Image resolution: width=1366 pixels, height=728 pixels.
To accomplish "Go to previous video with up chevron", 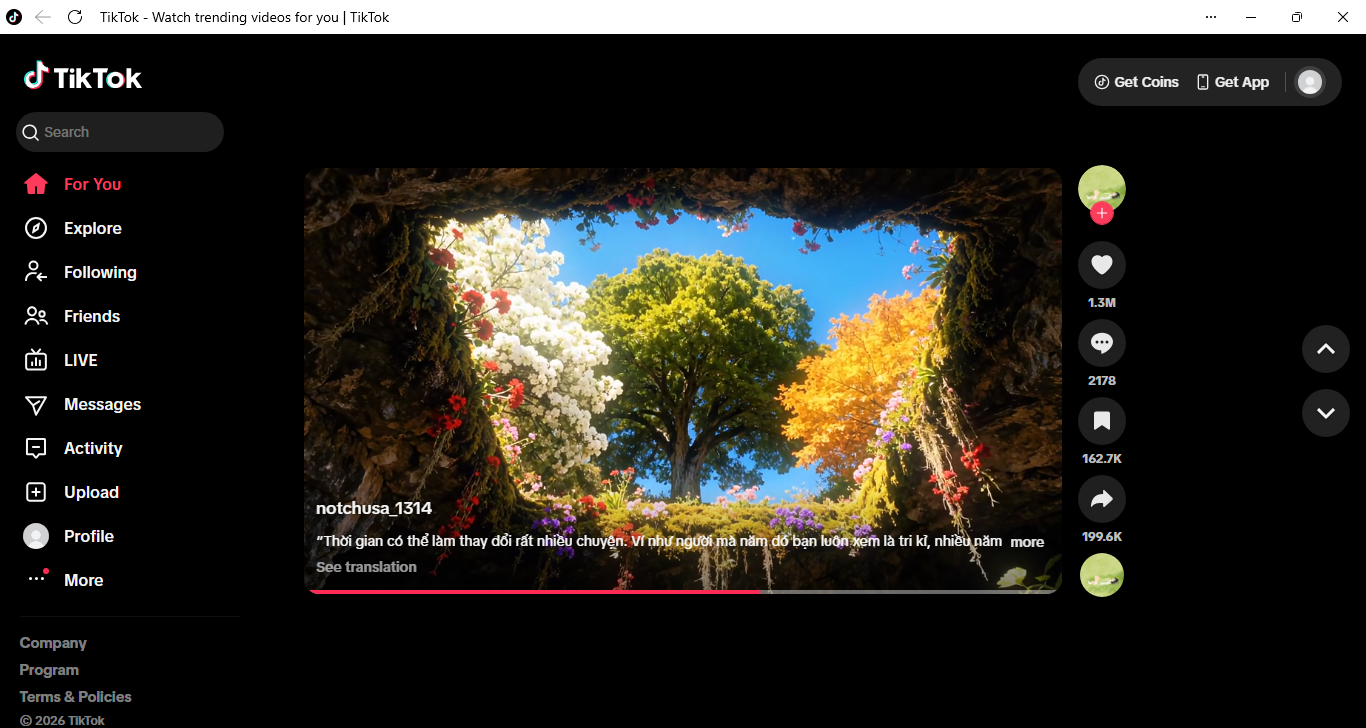I will 1325,349.
